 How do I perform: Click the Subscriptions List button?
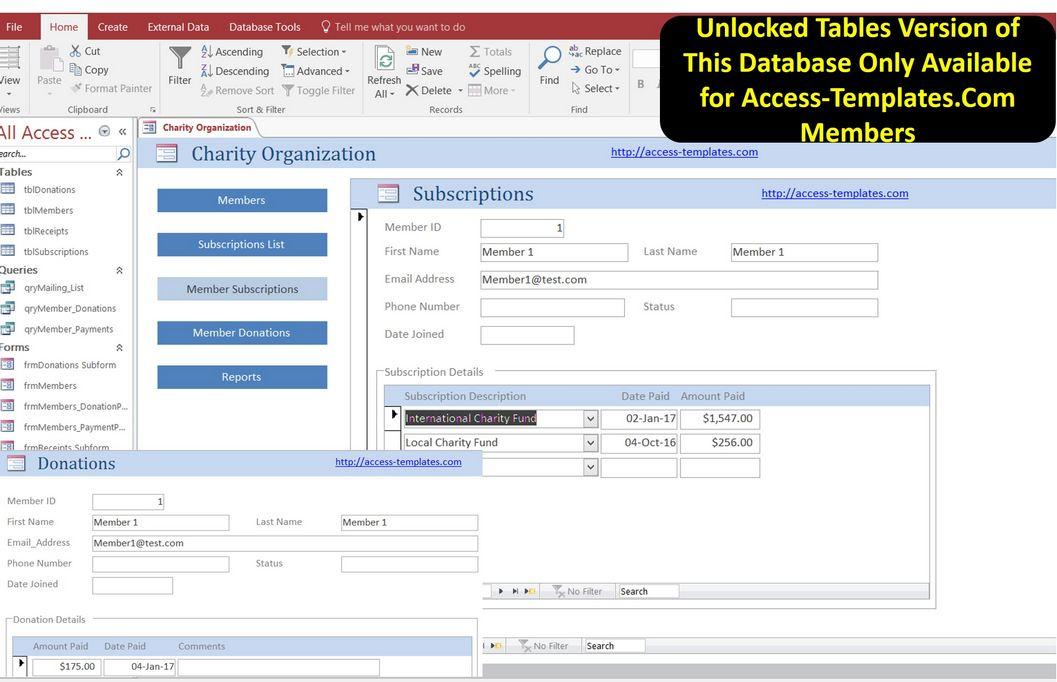(x=242, y=245)
